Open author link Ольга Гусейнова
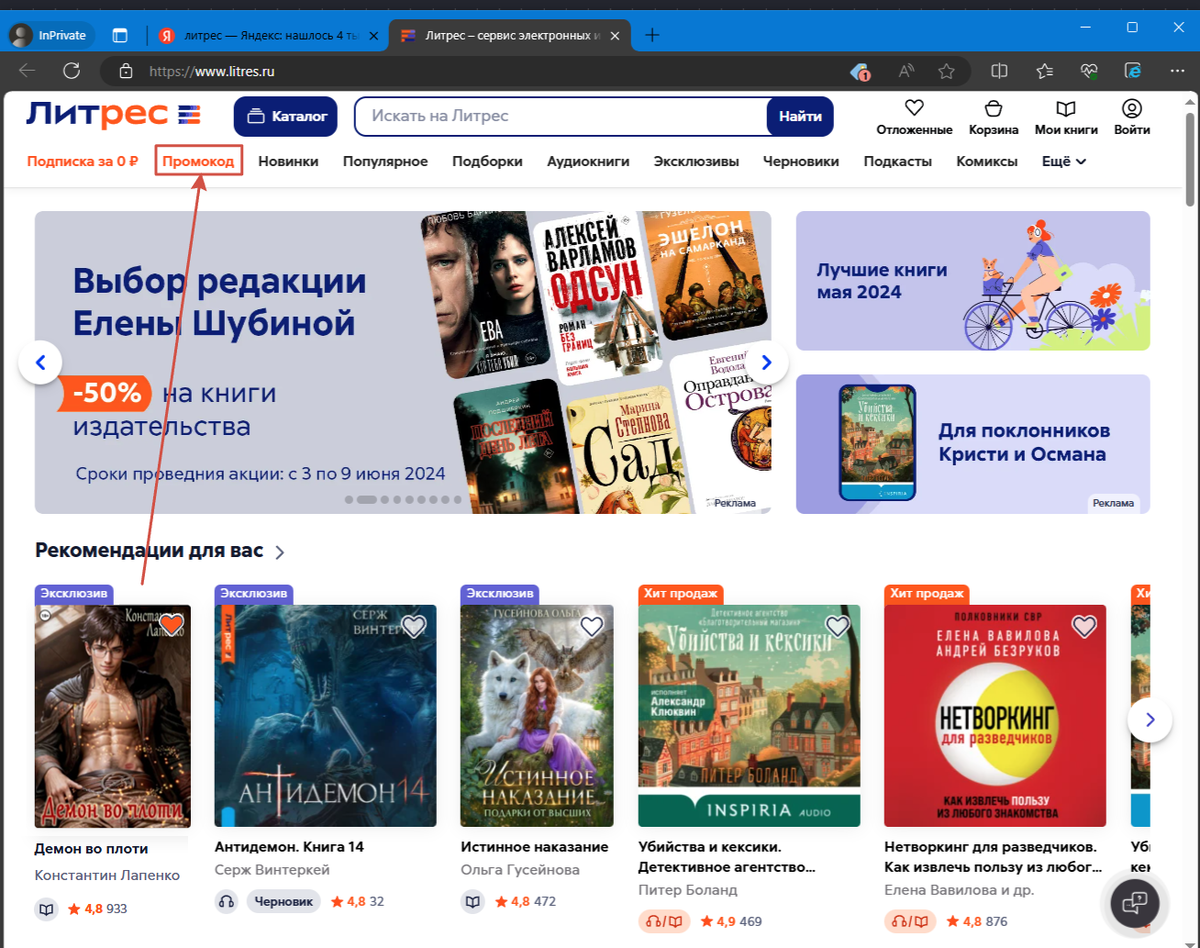 (x=520, y=870)
